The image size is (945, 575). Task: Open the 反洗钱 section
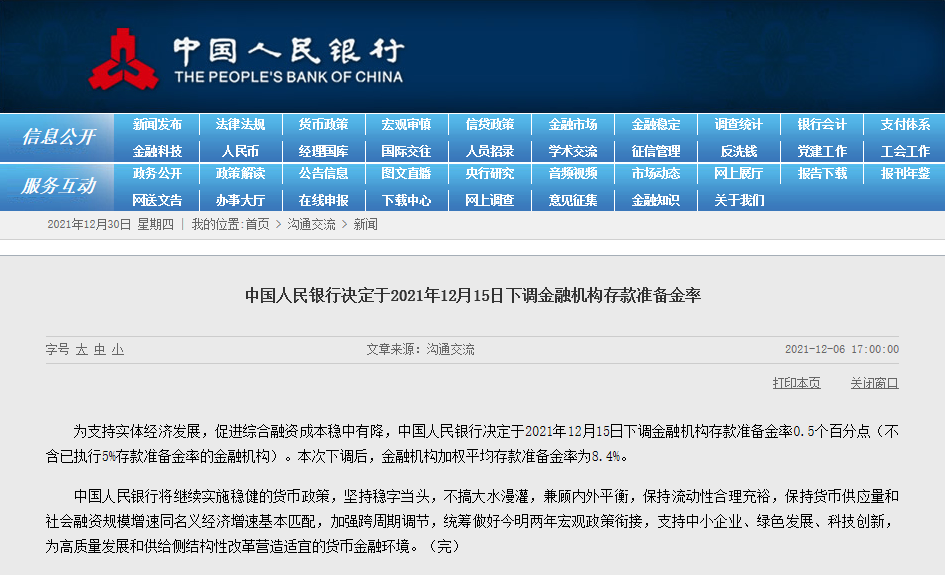pos(739,151)
